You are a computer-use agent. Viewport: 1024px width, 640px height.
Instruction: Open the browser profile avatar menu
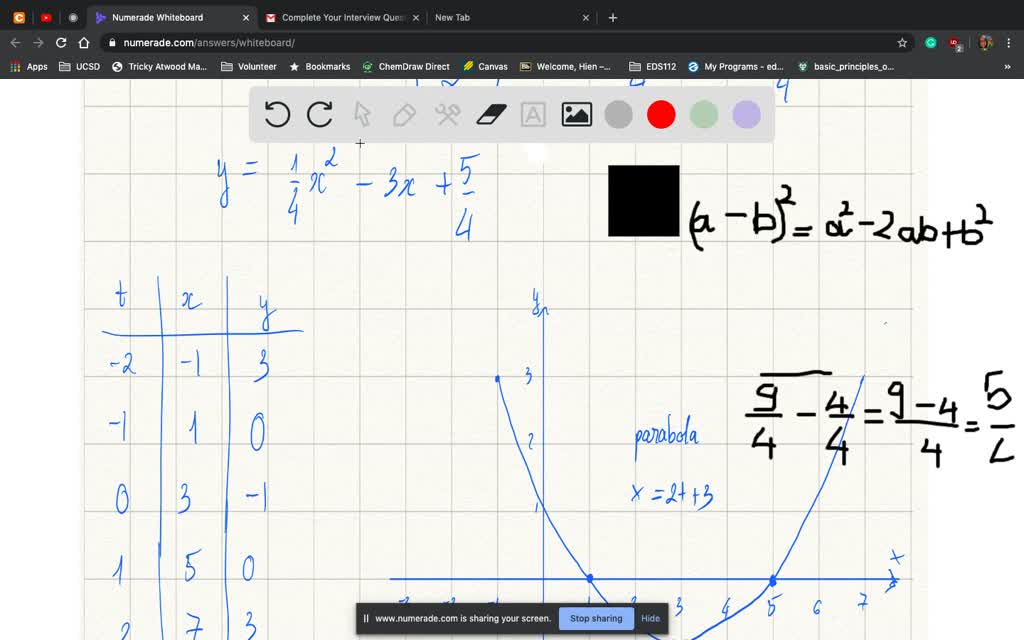pyautogui.click(x=985, y=43)
